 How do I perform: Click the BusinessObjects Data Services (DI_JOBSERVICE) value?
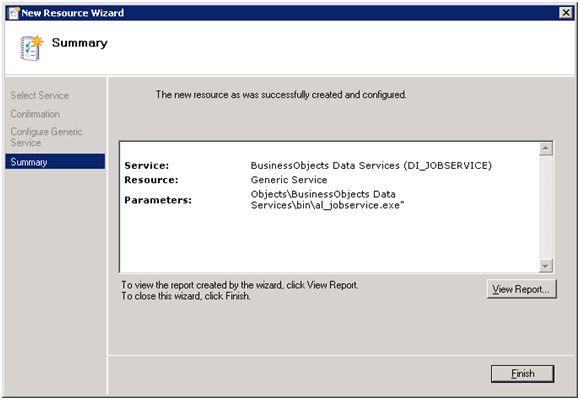[371, 165]
